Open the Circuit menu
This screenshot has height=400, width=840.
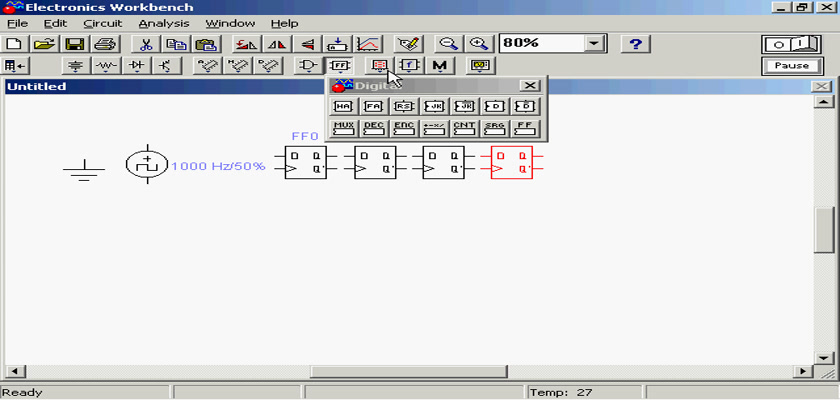tap(103, 23)
